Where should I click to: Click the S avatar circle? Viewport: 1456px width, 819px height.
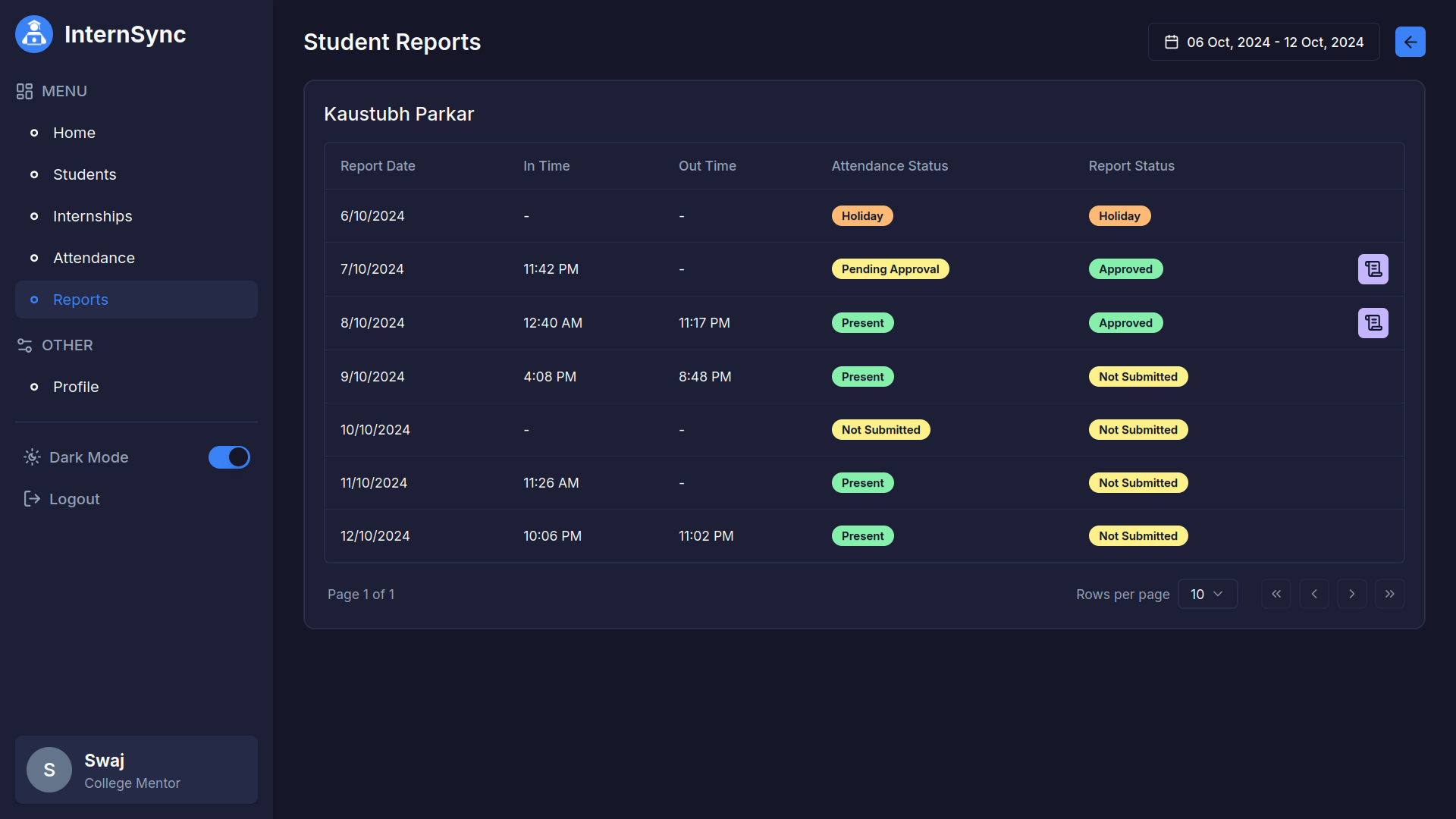tap(49, 770)
